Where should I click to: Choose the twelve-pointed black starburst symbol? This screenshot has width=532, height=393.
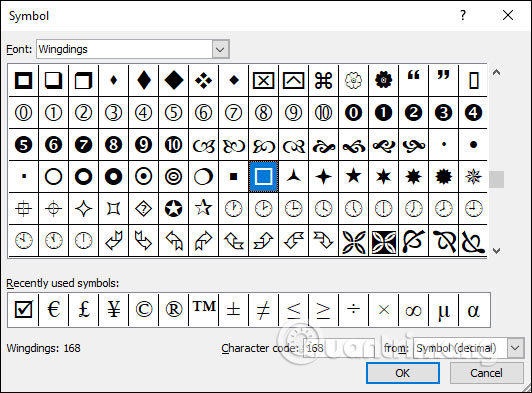tap(443, 176)
